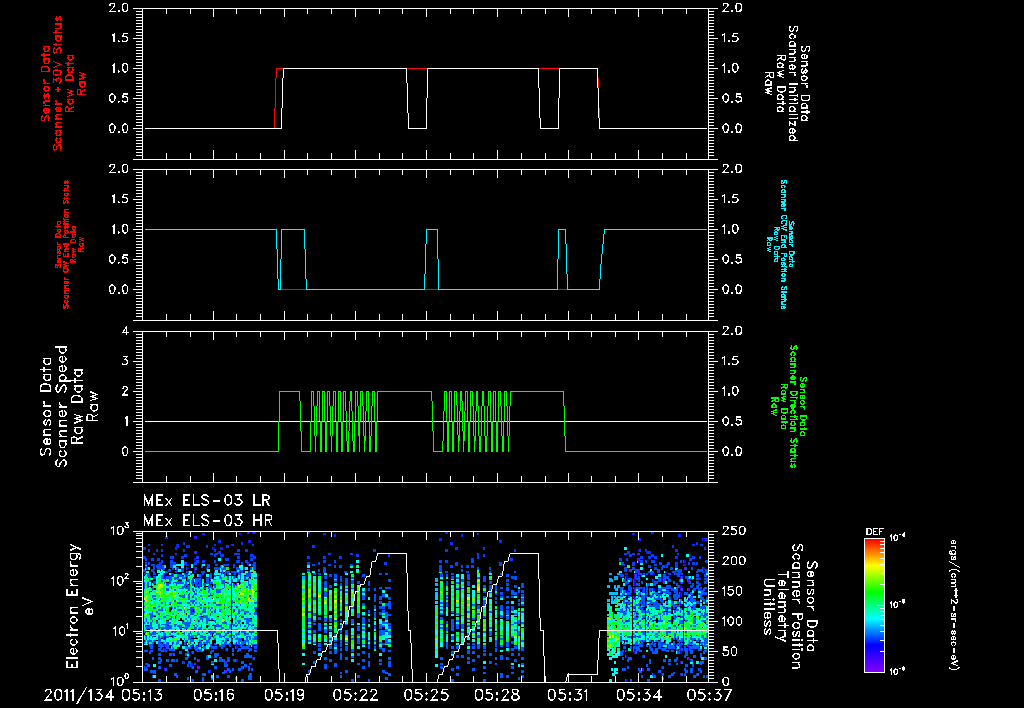Click the 'ergs/(cm**2-sr-sec-eV)' units label
Screen dimensions: 1024x708
coord(954,605)
